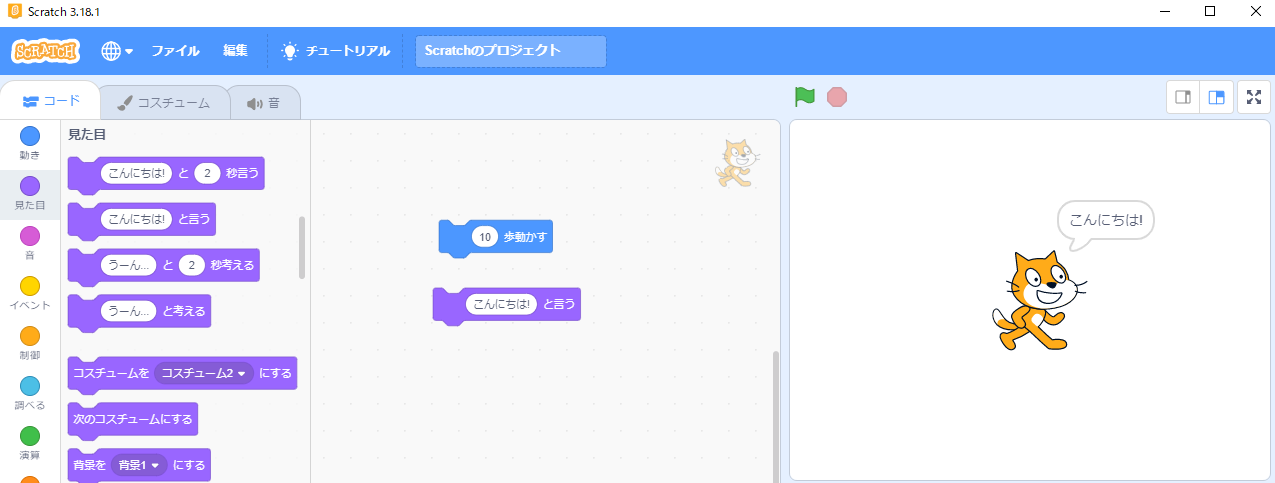Open the ファイル menu
Screen dimensions: 1275x483
[x=175, y=51]
